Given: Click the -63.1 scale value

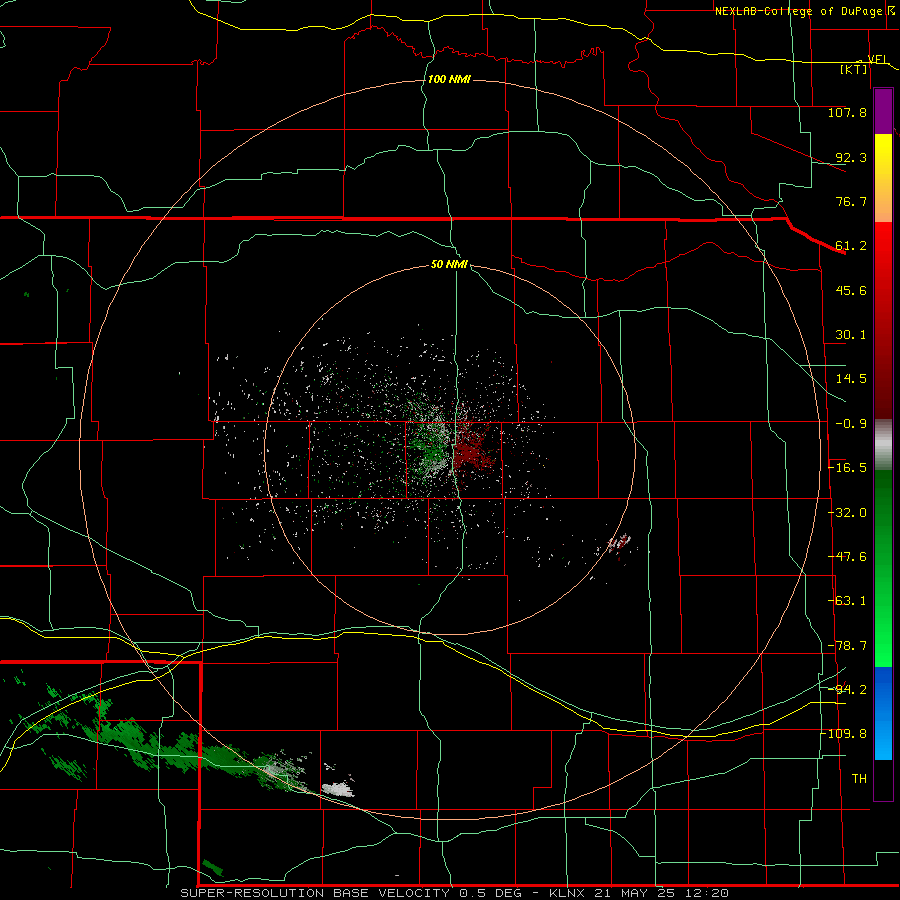Looking at the screenshot, I should (847, 601).
